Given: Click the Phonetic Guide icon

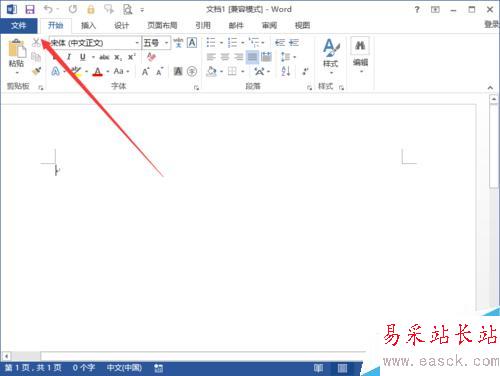Looking at the screenshot, I should click(x=178, y=43).
